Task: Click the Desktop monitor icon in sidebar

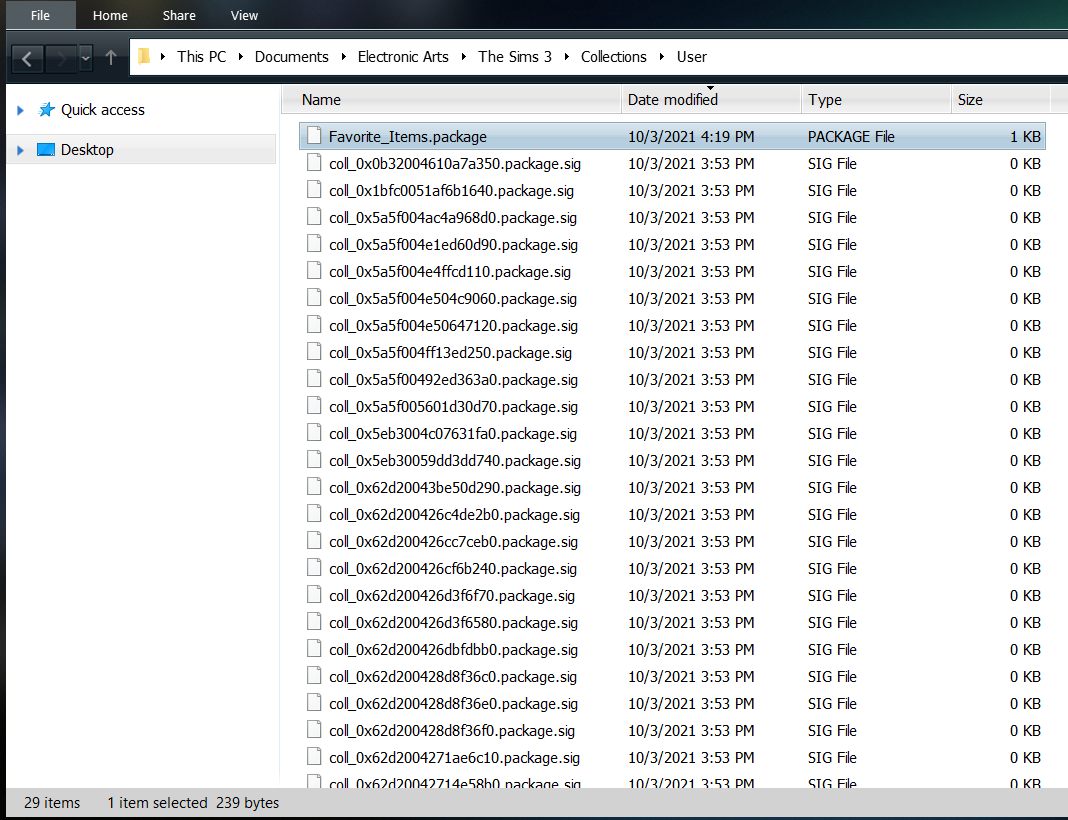Action: coord(46,150)
